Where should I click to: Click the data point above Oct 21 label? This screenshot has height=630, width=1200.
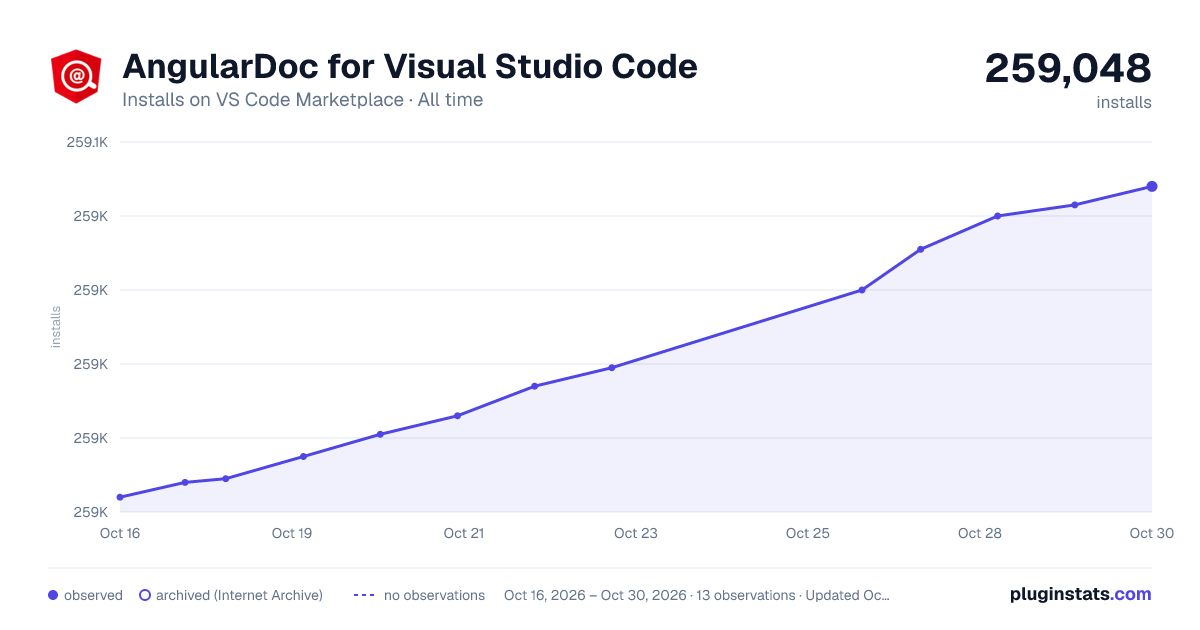pos(457,416)
